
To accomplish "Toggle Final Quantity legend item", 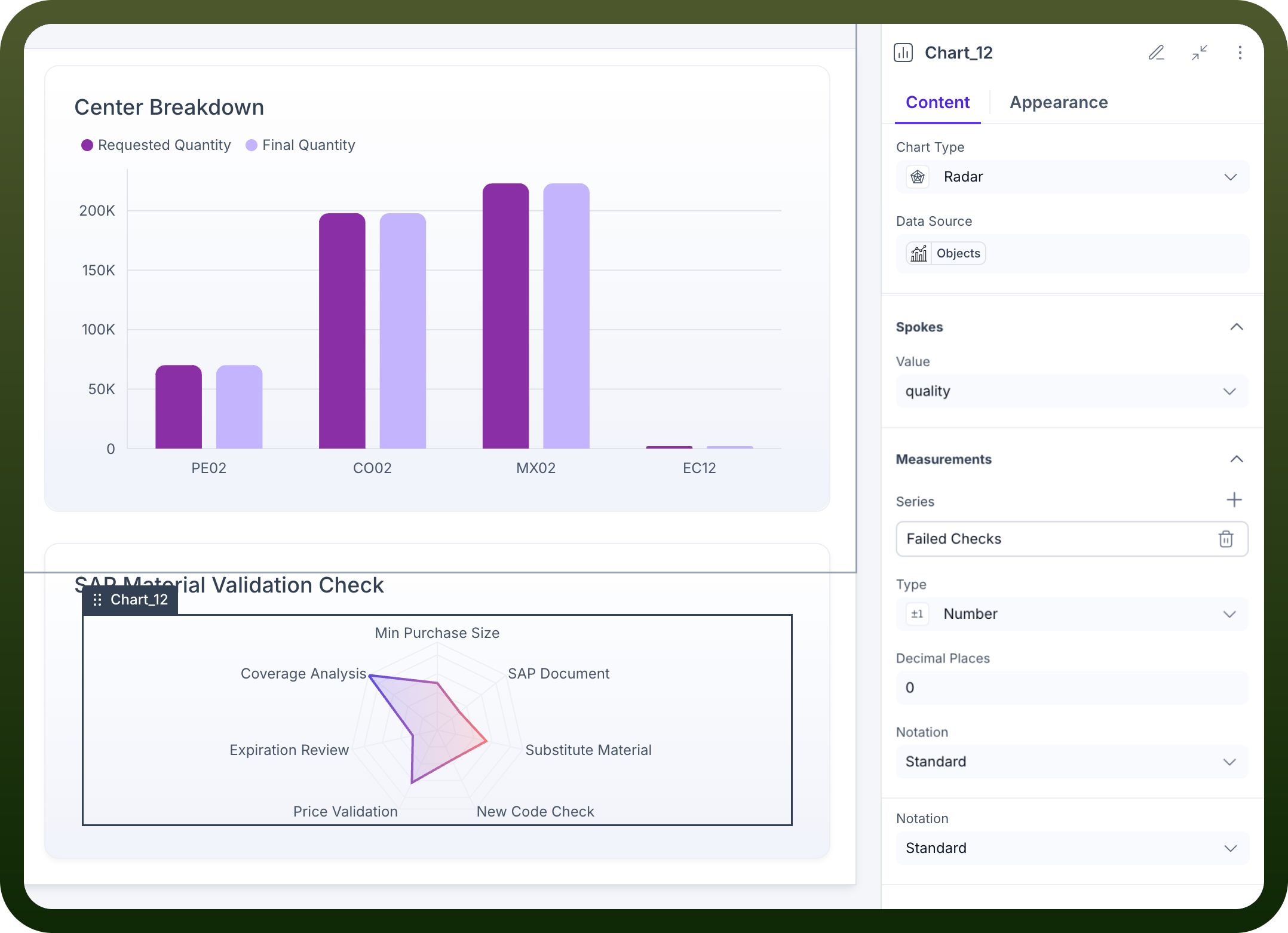I will pos(300,145).
